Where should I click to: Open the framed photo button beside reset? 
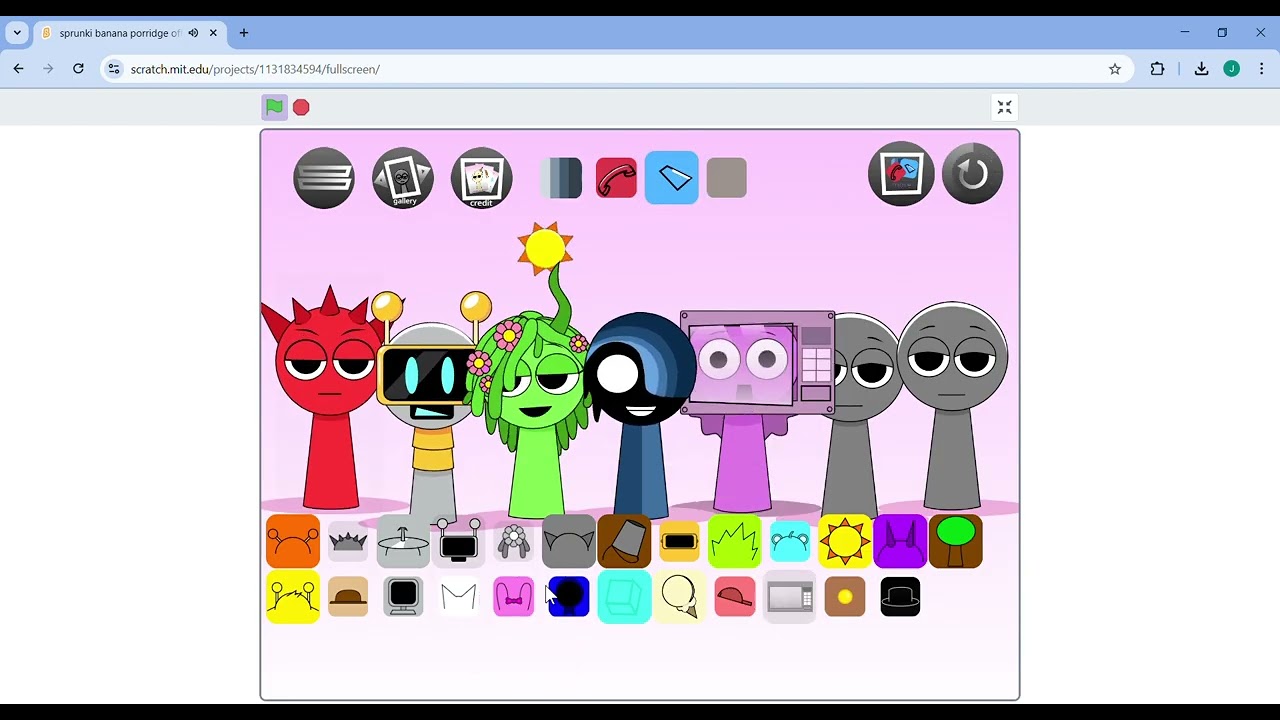tap(901, 174)
